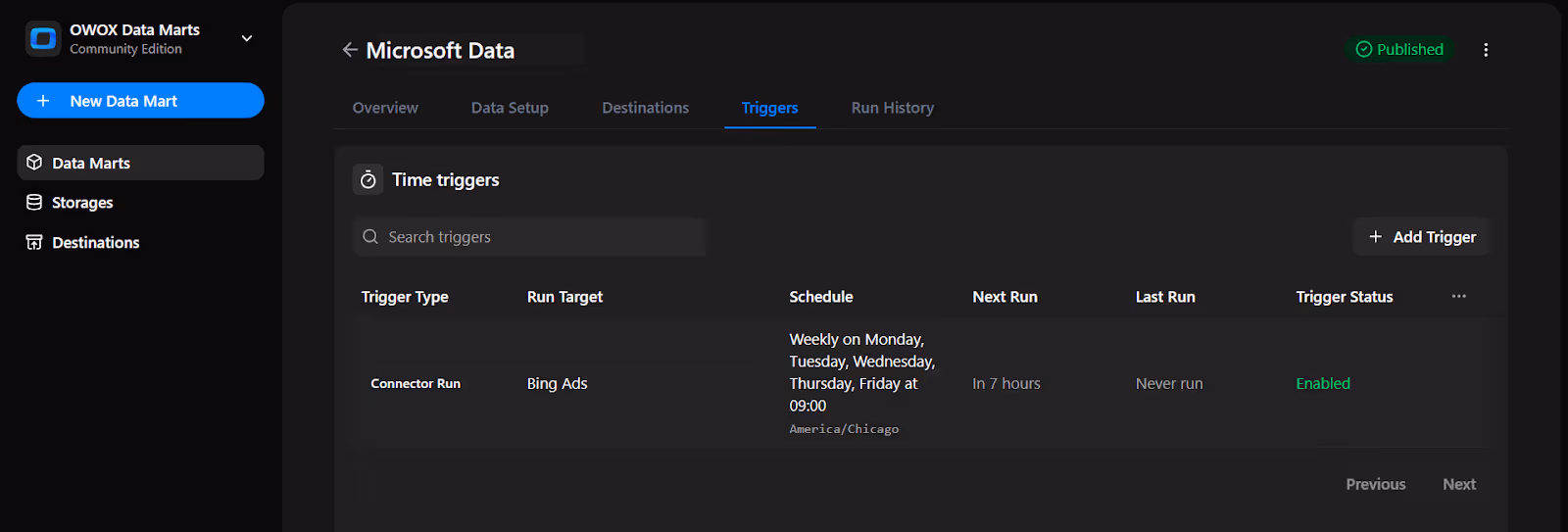
Task: Click the Time triggers stopwatch icon
Action: click(368, 179)
